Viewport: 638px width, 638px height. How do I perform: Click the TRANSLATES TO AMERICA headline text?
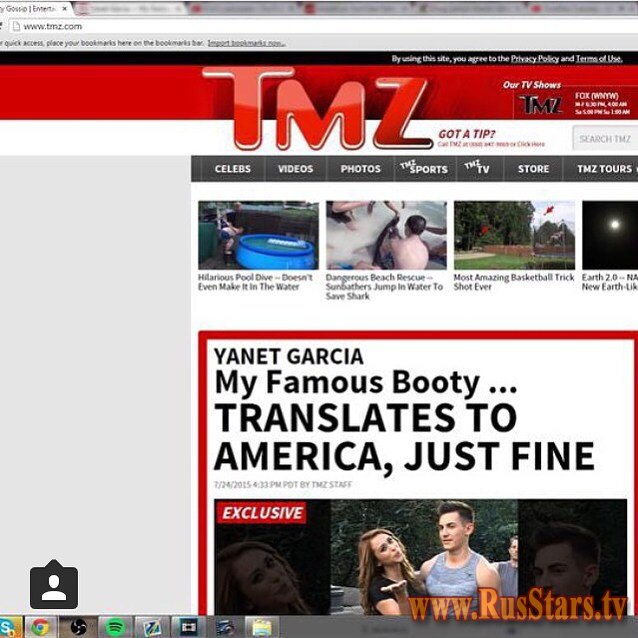click(x=404, y=437)
